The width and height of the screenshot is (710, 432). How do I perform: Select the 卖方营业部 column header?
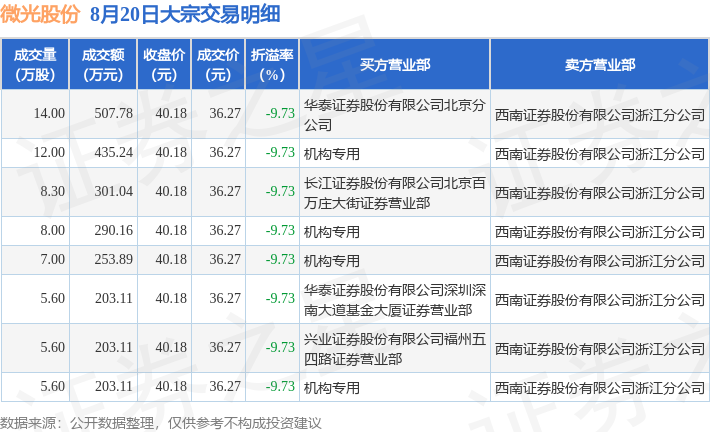tap(600, 64)
